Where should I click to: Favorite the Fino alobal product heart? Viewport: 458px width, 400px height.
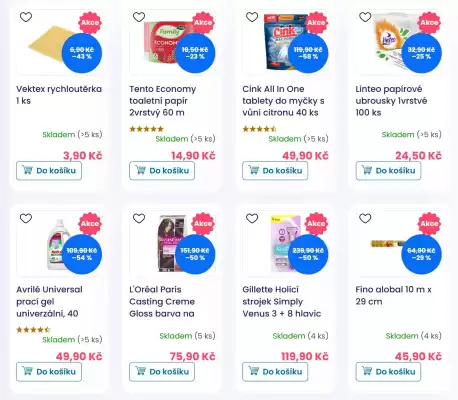coord(365,218)
